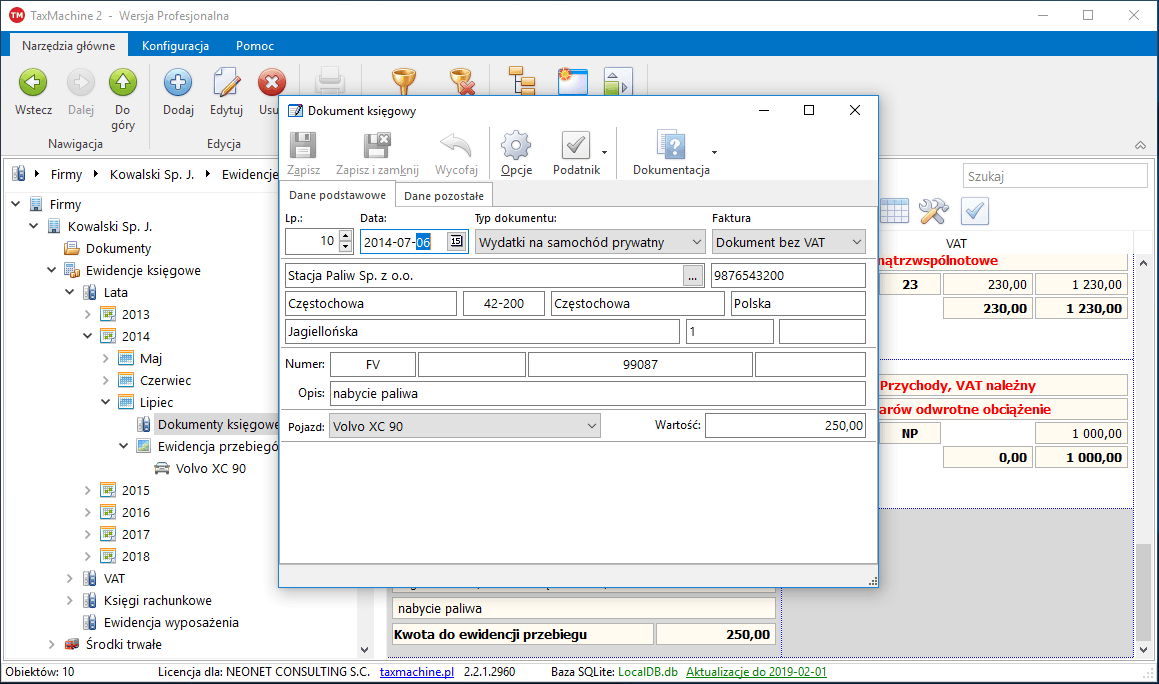Click the Do góry up arrow icon
This screenshot has width=1159, height=684.
[x=123, y=84]
